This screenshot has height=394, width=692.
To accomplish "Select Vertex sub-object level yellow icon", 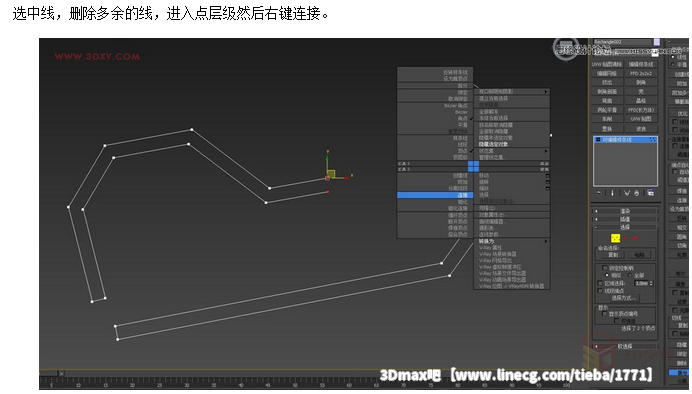I will click(615, 238).
